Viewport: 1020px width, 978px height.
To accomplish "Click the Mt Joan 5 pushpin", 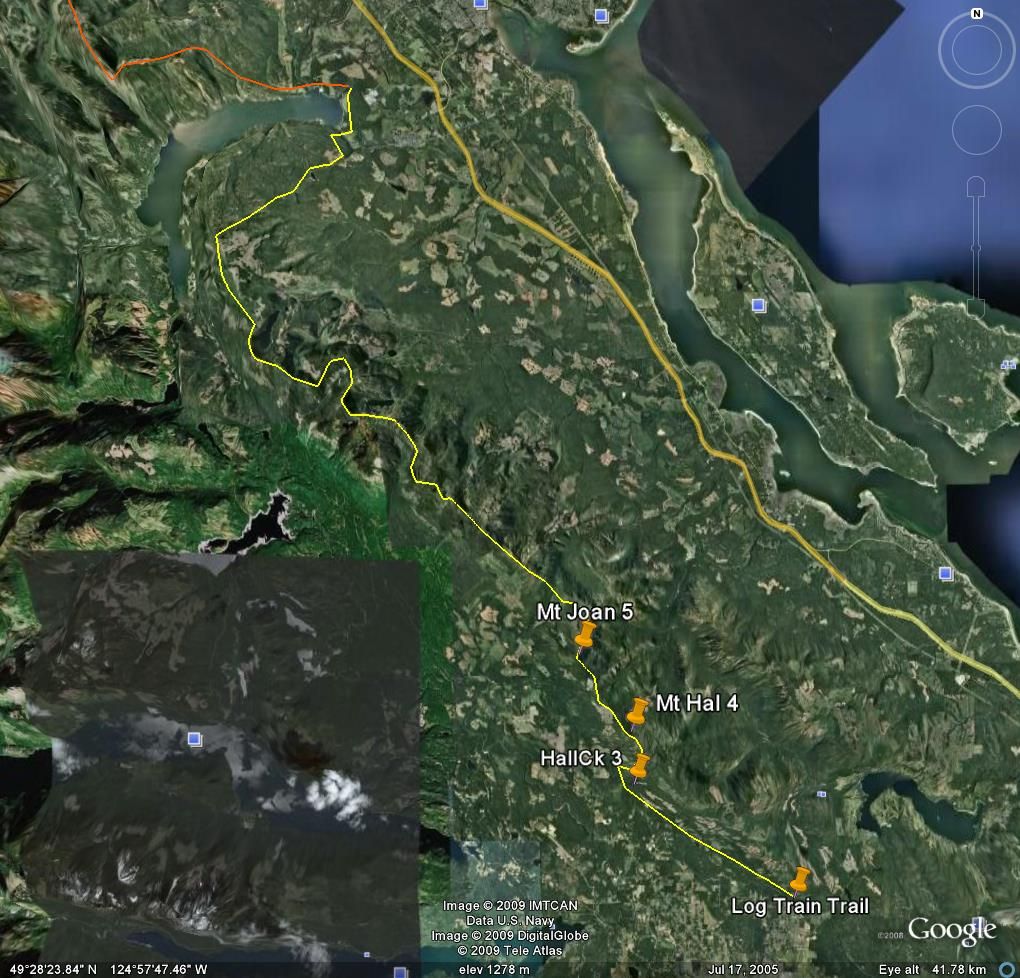I will [x=585, y=635].
